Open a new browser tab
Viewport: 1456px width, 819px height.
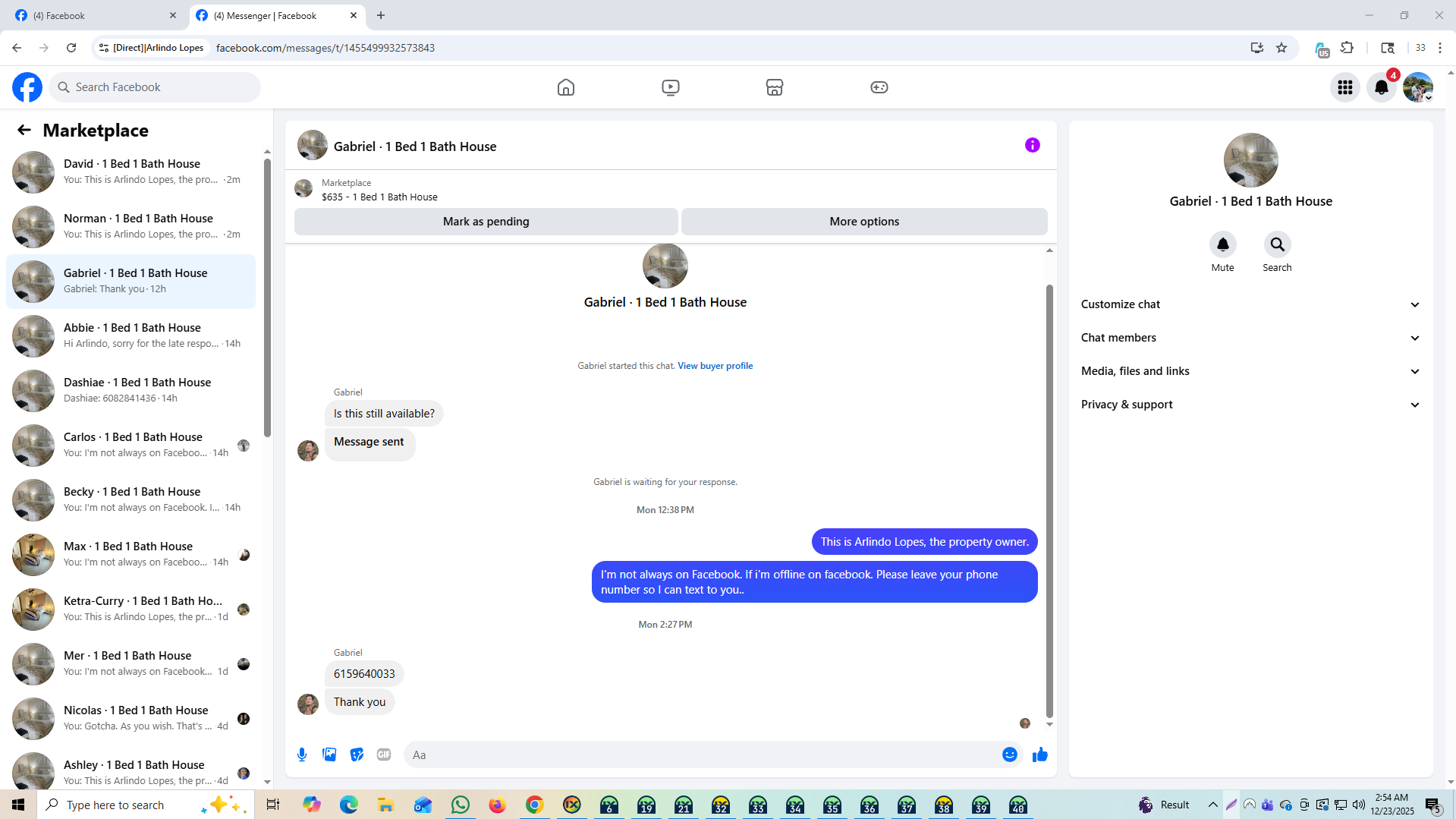(x=381, y=15)
